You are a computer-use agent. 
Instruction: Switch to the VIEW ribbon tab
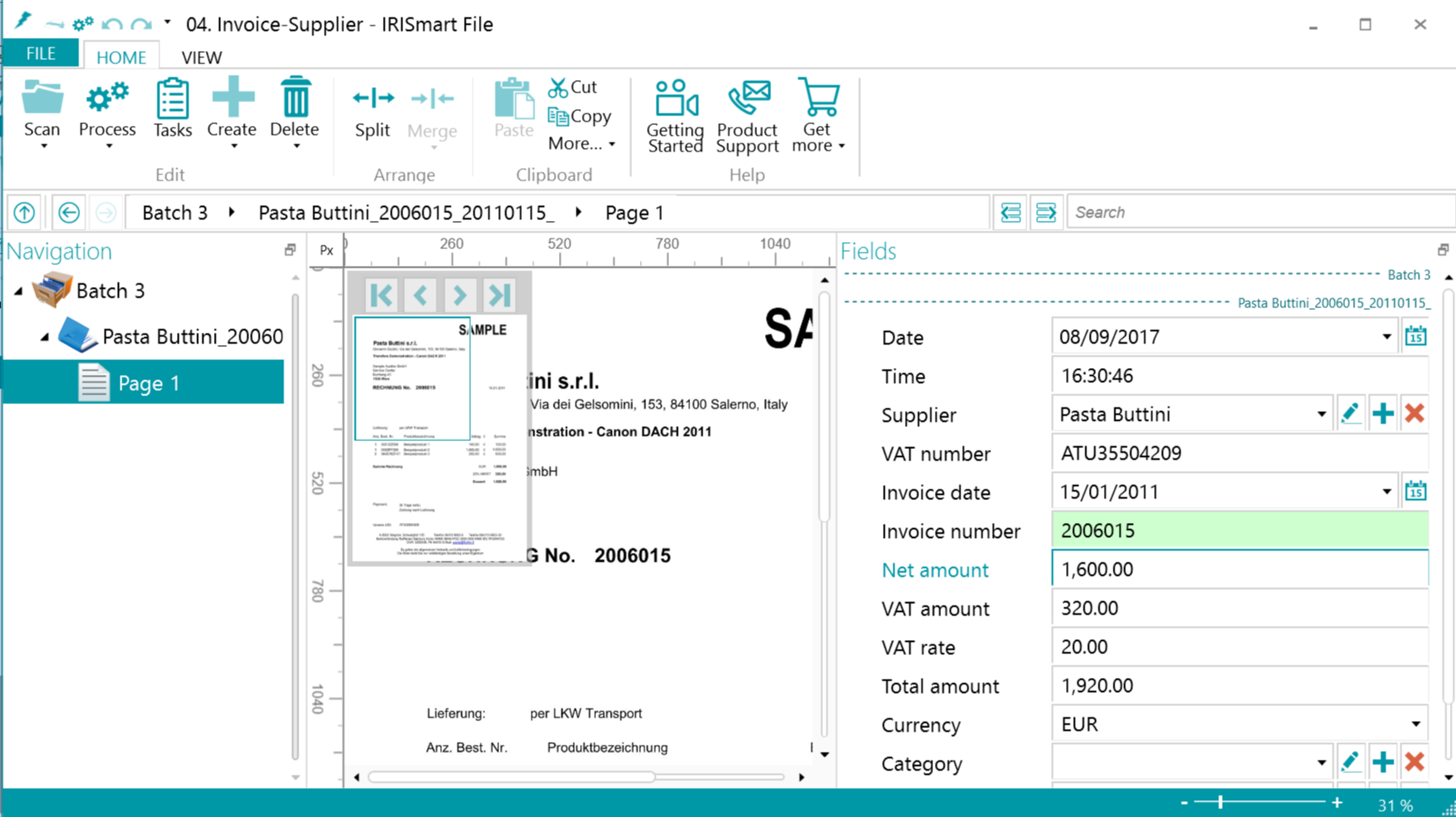(x=202, y=57)
